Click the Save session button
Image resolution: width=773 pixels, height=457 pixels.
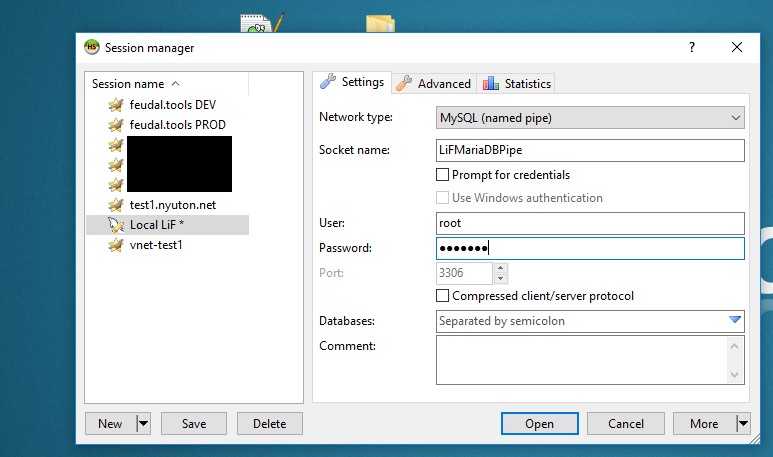coord(194,424)
